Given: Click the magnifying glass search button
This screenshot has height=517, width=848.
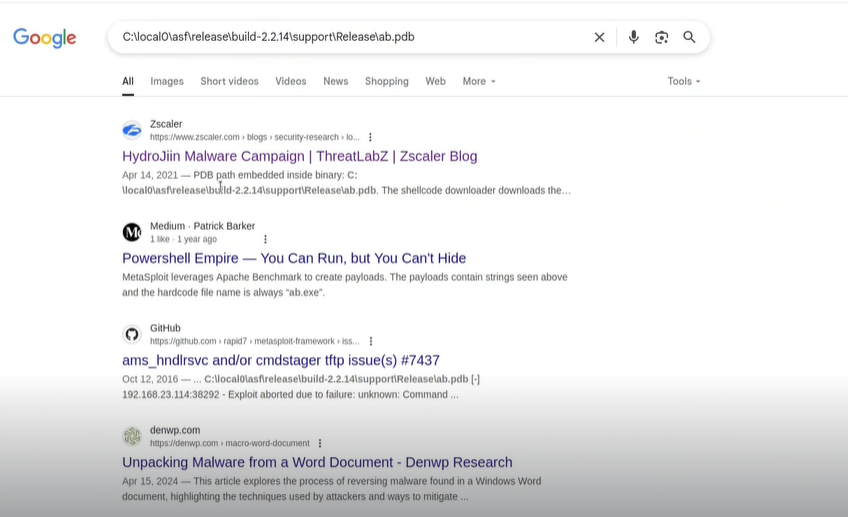Looking at the screenshot, I should 689,37.
